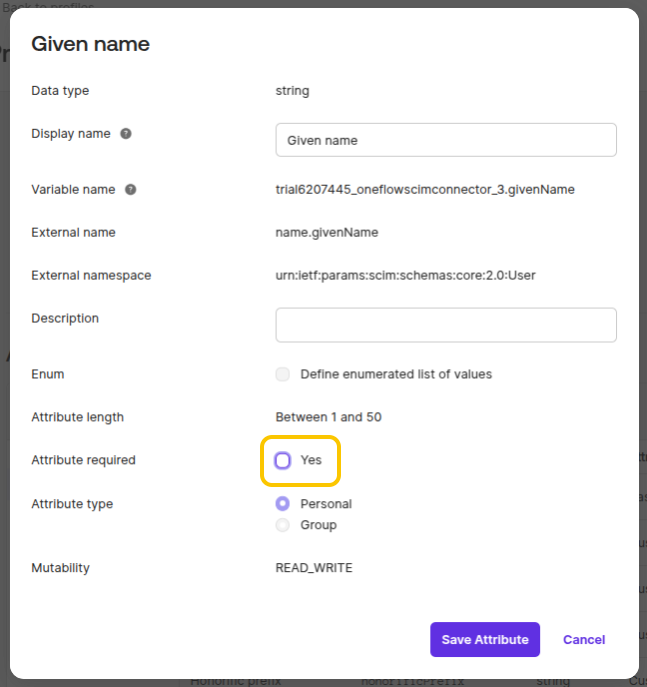Click the 'Define enumerated list of values' label

(x=396, y=374)
